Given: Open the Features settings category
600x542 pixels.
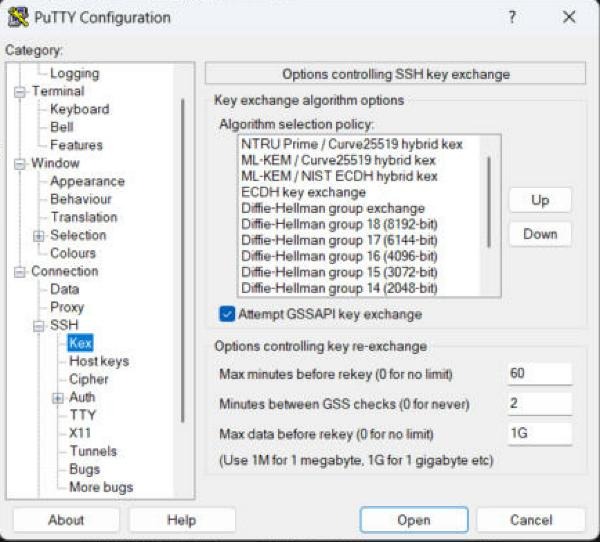Looking at the screenshot, I should click(76, 145).
